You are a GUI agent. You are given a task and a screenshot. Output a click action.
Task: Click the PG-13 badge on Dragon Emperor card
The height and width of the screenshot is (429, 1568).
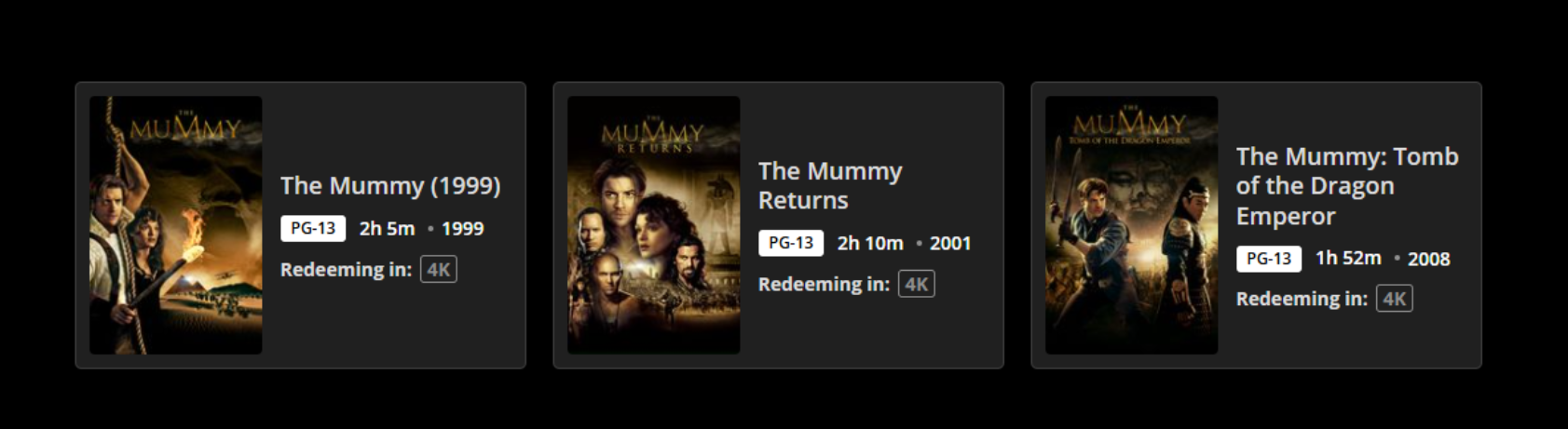[1269, 259]
